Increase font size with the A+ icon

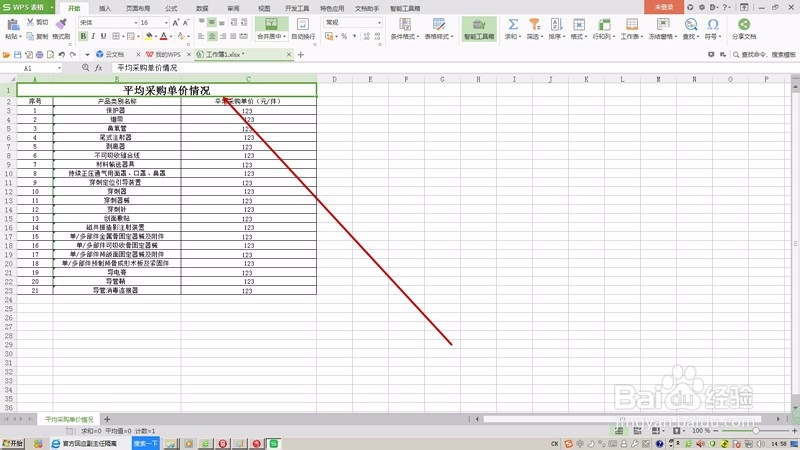[x=176, y=22]
